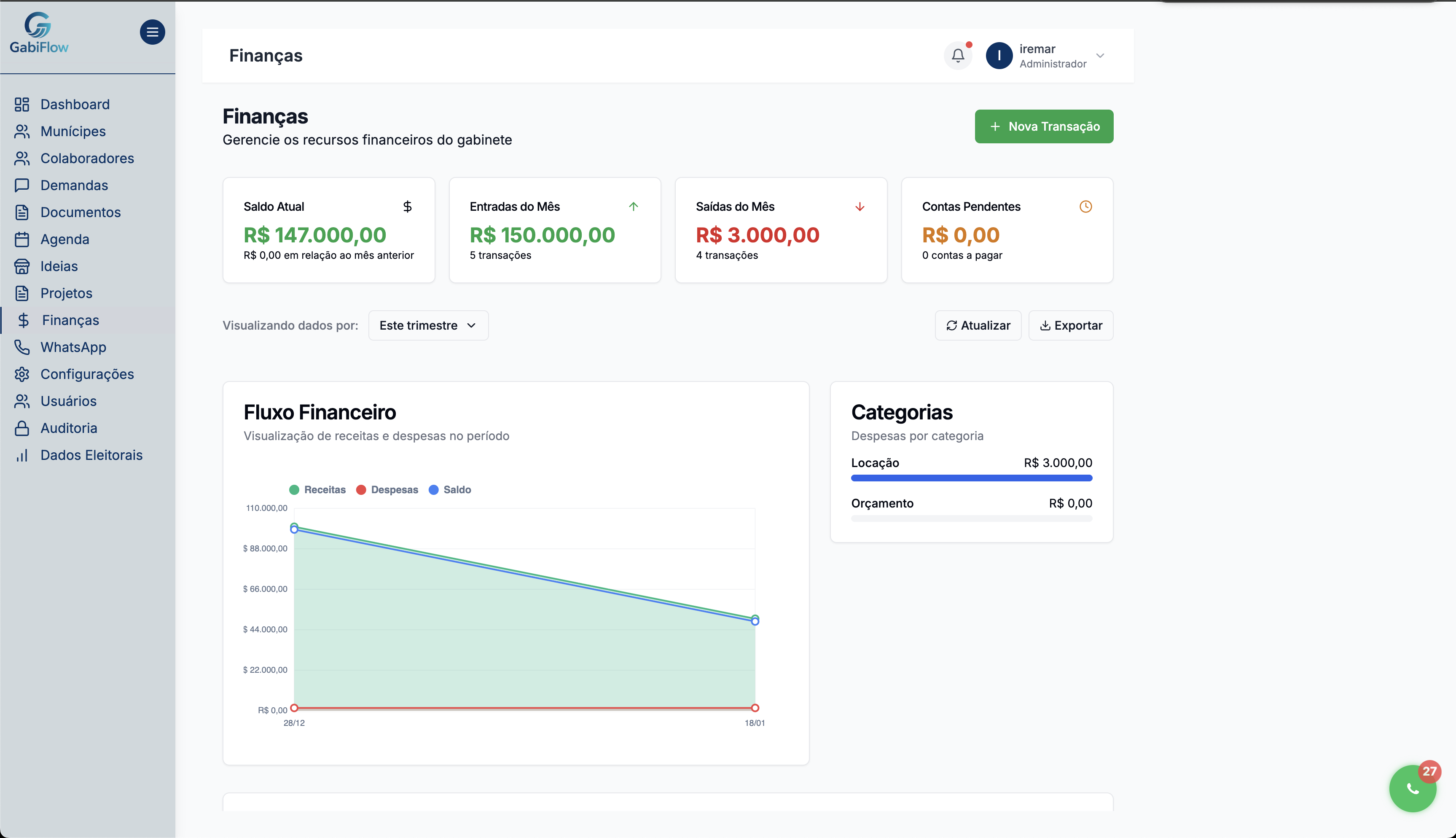Click the red down arrow on Saídas do Mês
Viewport: 1456px width, 838px height.
(x=860, y=207)
